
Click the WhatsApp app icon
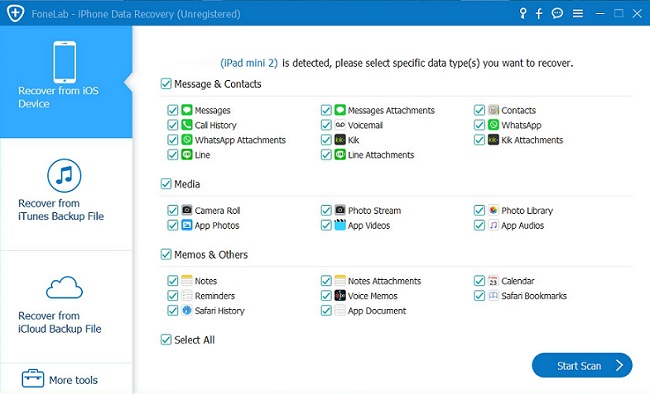coord(493,124)
